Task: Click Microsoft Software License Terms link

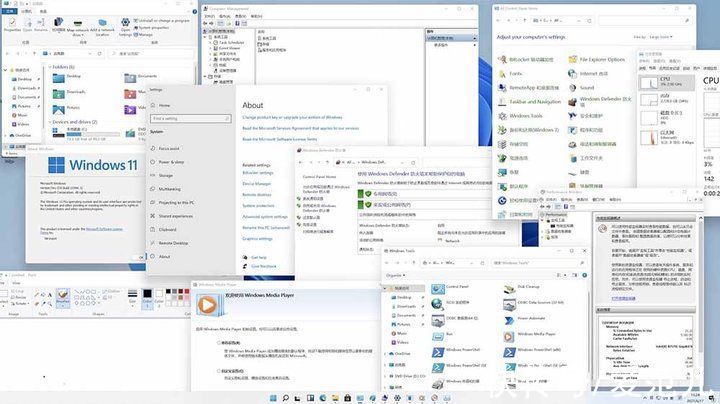Action: tap(280, 139)
